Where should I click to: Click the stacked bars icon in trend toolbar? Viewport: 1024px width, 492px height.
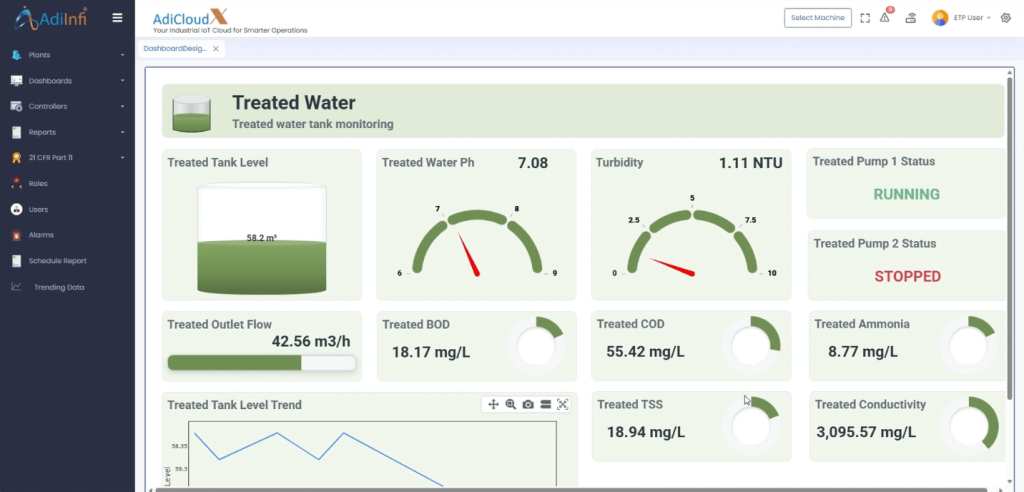545,404
